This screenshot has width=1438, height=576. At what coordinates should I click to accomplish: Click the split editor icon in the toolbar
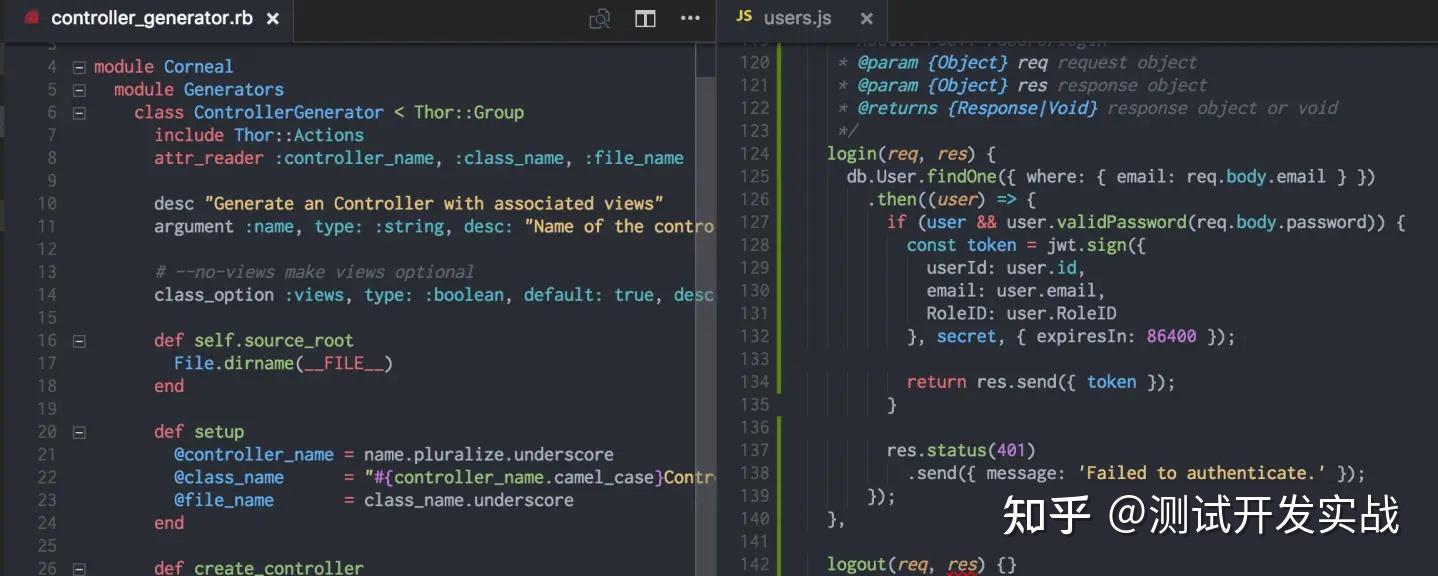click(x=644, y=18)
